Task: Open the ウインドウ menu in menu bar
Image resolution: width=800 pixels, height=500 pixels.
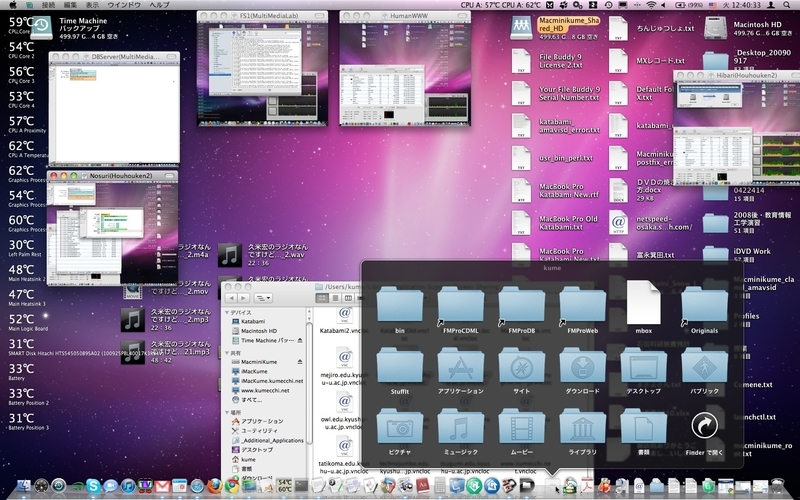Action: (x=124, y=5)
